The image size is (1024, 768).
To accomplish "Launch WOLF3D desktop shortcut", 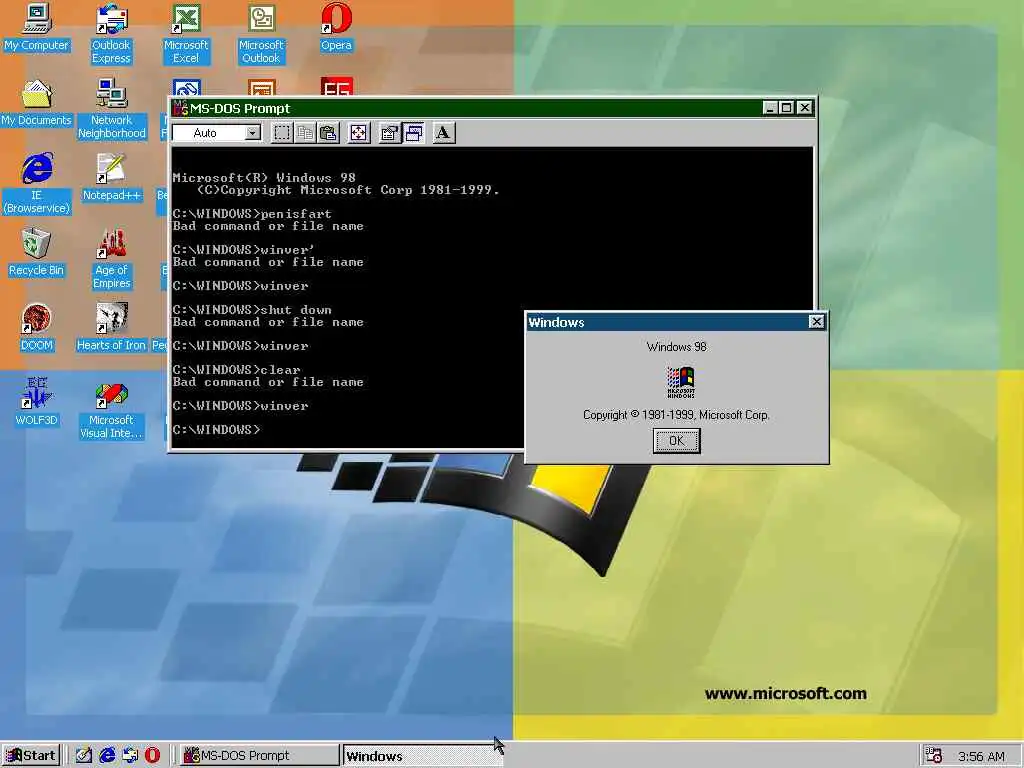I will pos(37,402).
